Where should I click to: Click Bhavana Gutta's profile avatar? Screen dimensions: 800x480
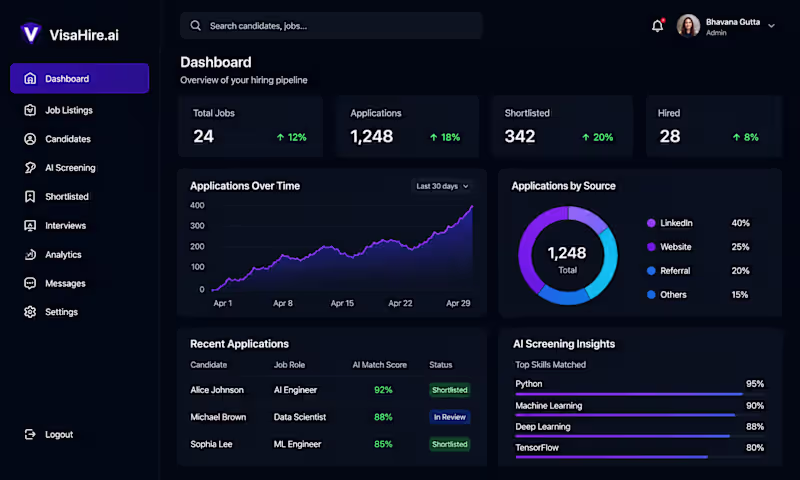(688, 26)
